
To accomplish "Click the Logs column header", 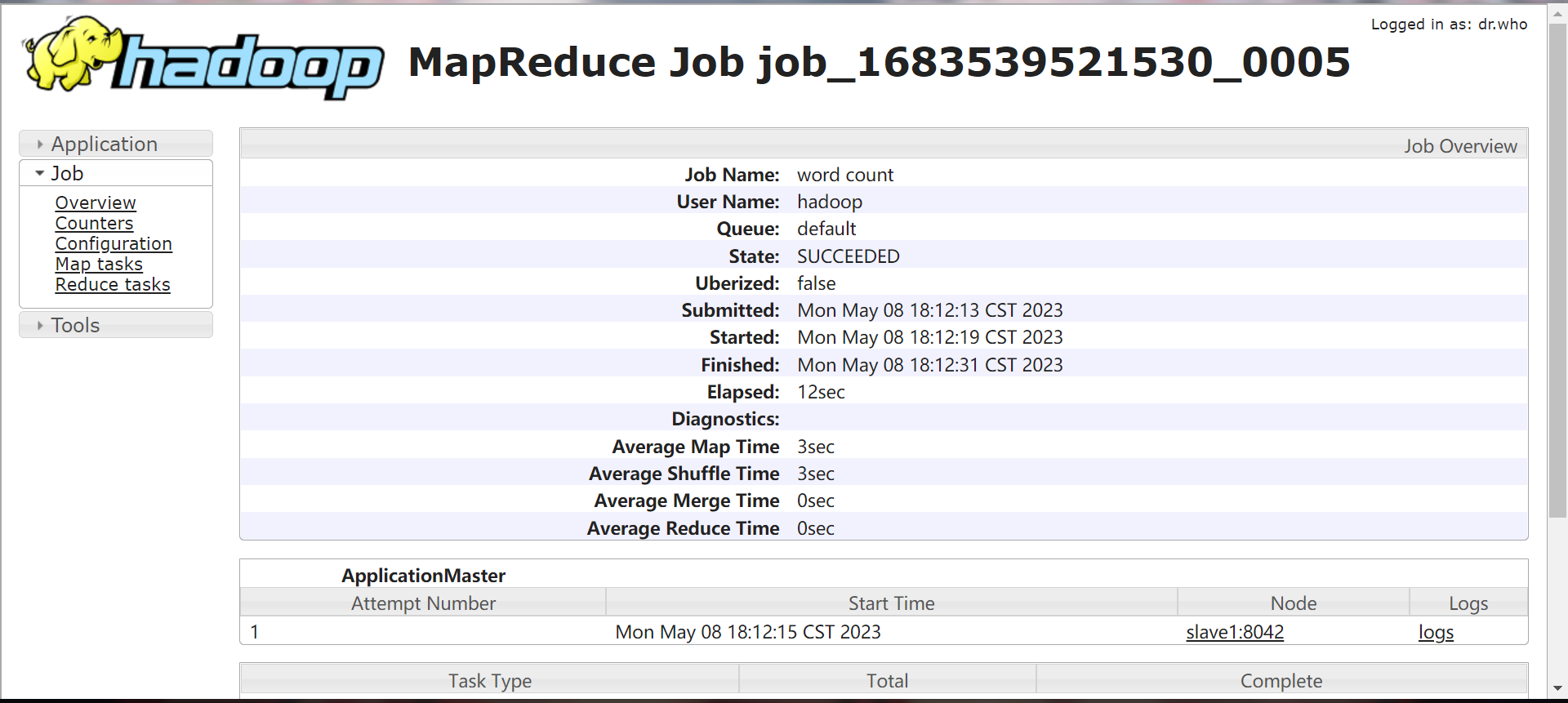I will [1468, 603].
